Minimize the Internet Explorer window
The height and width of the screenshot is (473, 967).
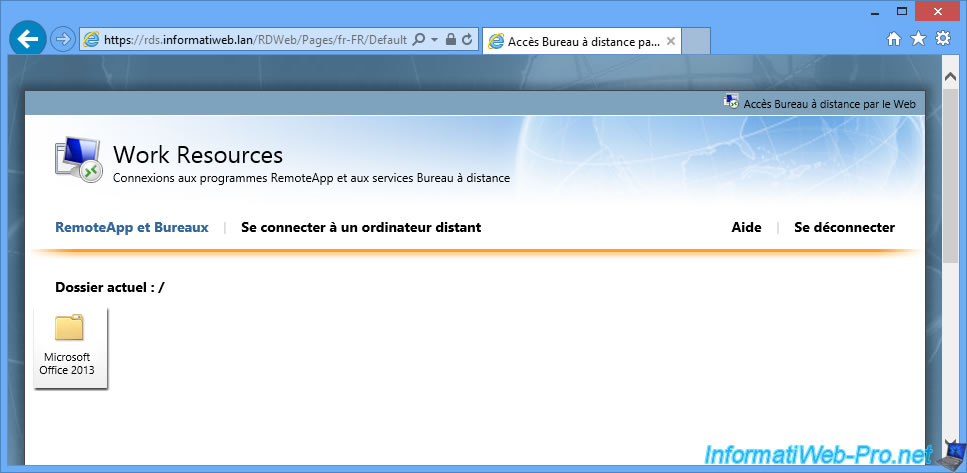tap(875, 12)
